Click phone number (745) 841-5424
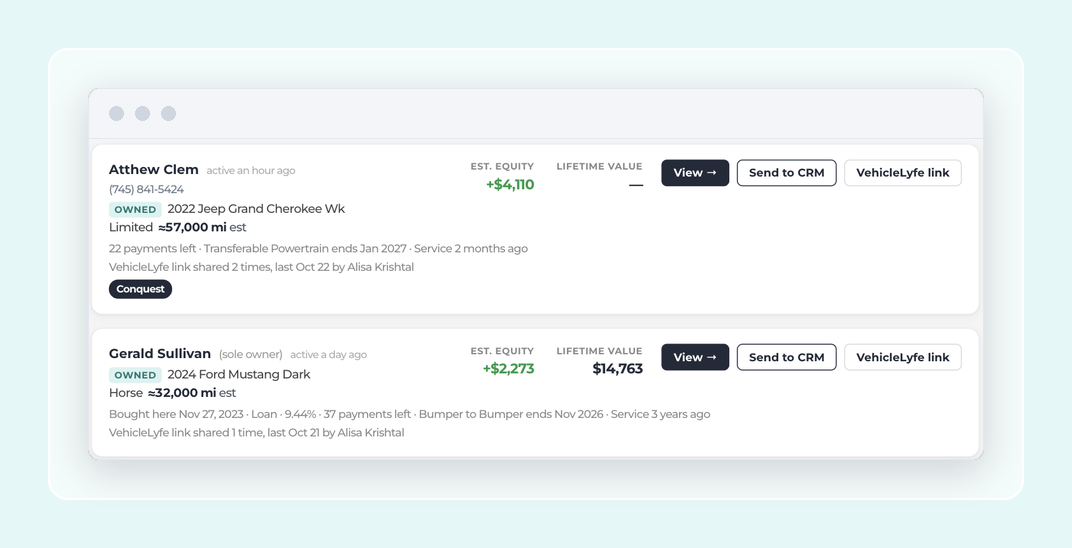1072x548 pixels. (x=146, y=189)
